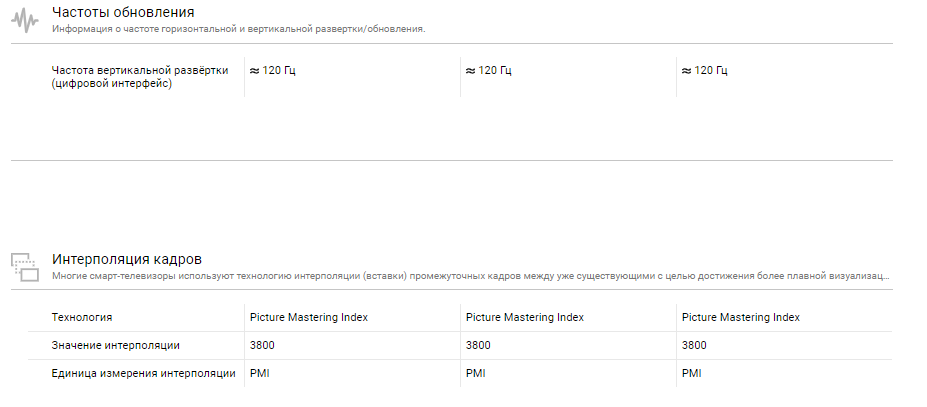Click the truncated description starting "Многие смарт-телевизоры"

pos(470,275)
